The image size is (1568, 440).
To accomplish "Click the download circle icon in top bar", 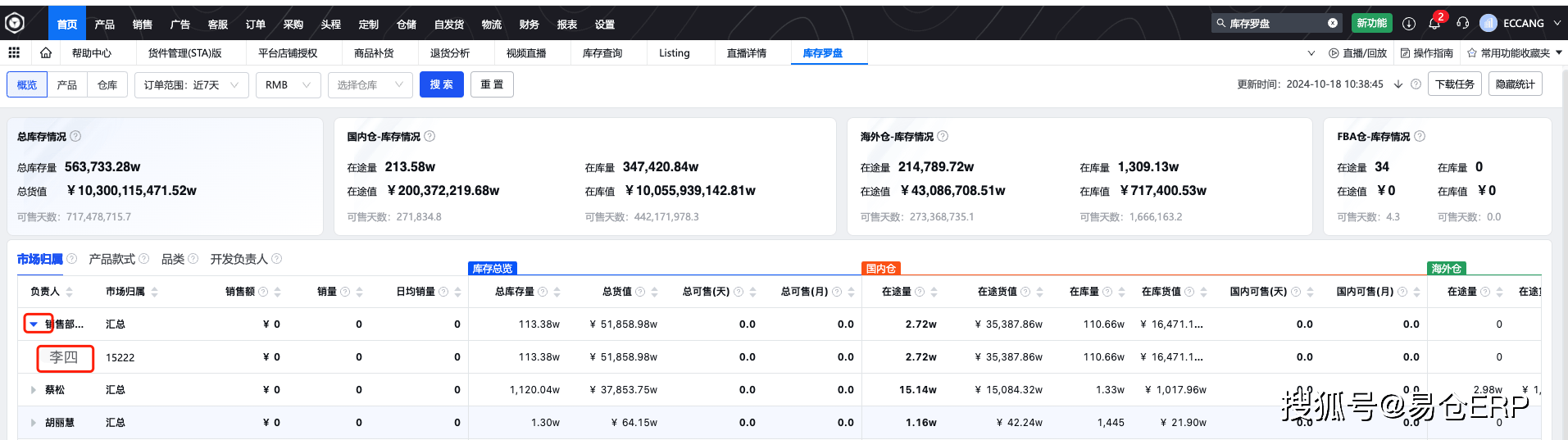I will click(x=1409, y=24).
